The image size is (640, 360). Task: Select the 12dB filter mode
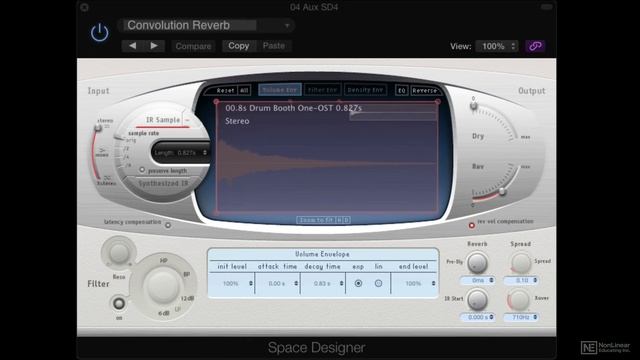coord(187,299)
